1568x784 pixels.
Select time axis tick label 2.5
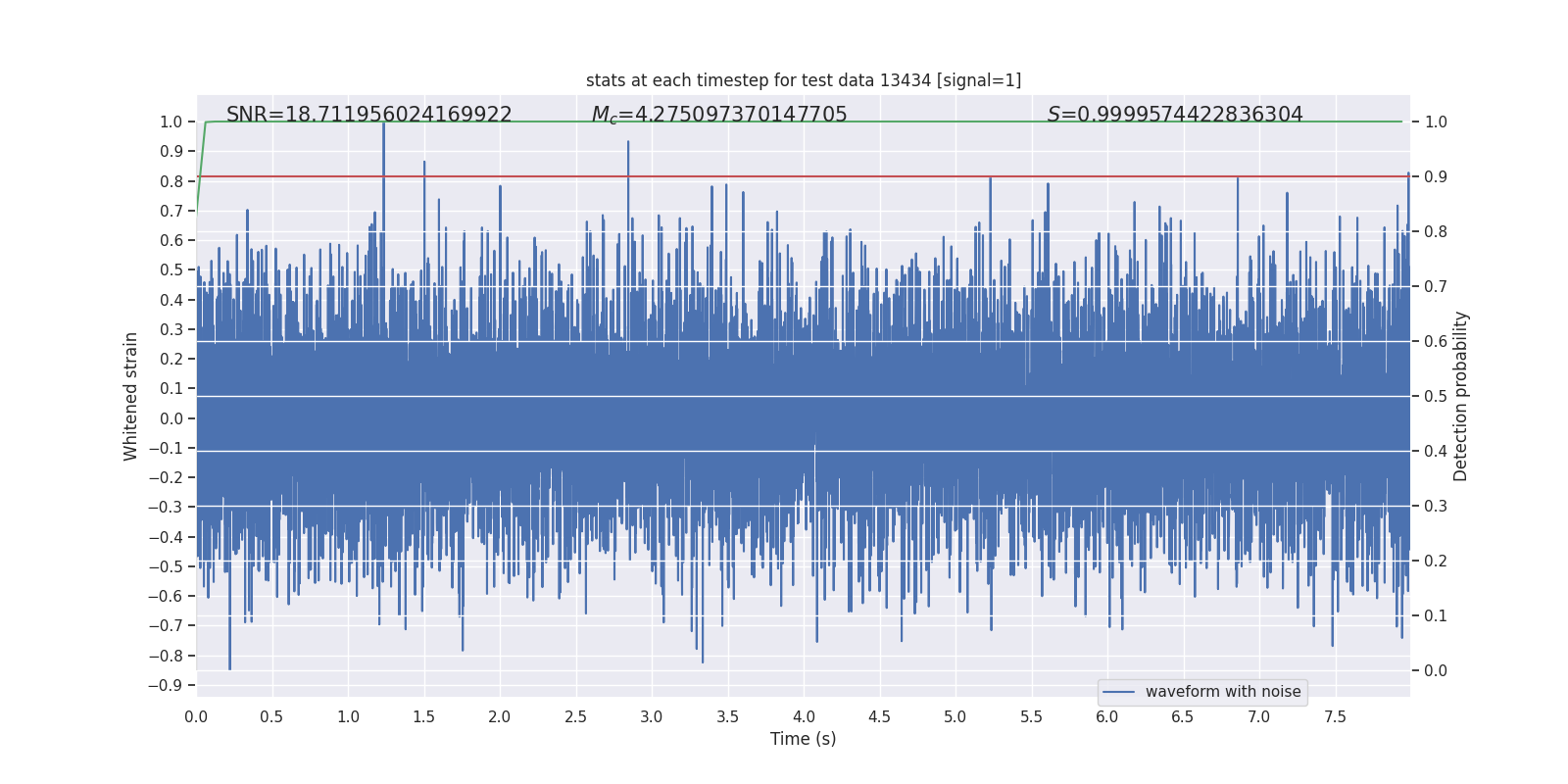575,716
